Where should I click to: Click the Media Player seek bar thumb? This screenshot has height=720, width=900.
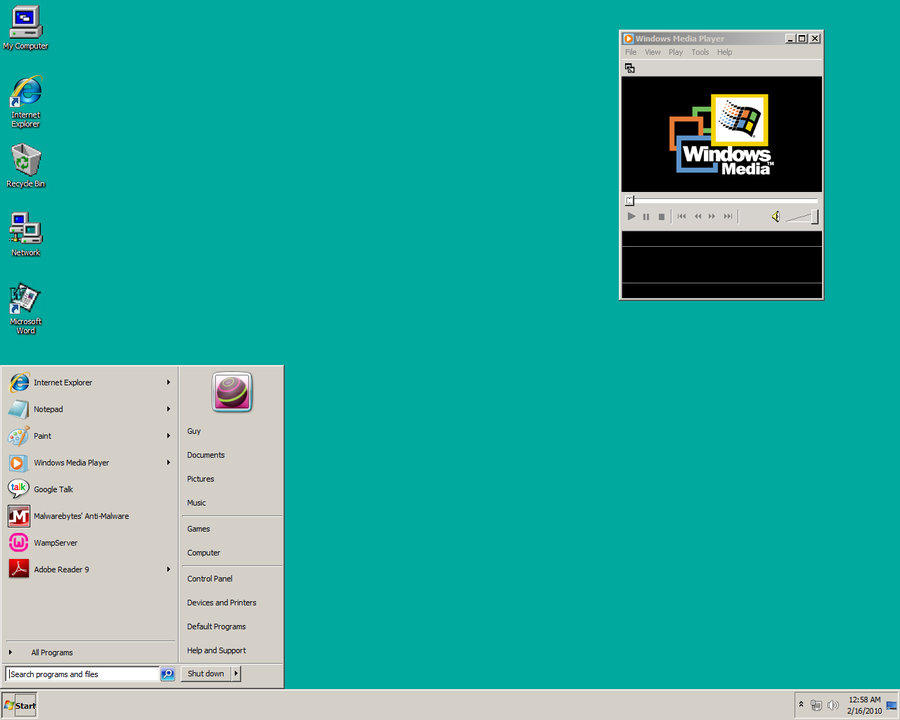(x=630, y=200)
